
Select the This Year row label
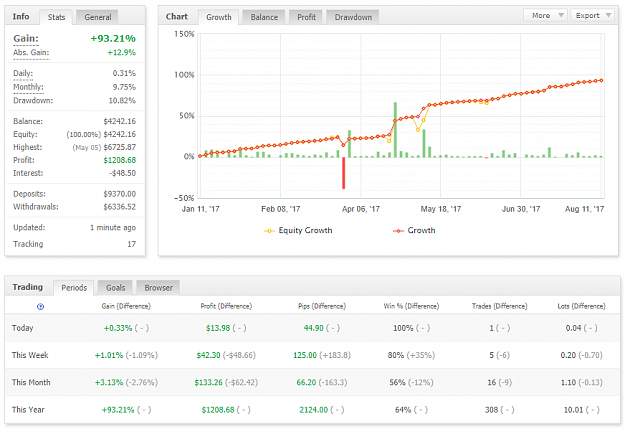[28, 410]
